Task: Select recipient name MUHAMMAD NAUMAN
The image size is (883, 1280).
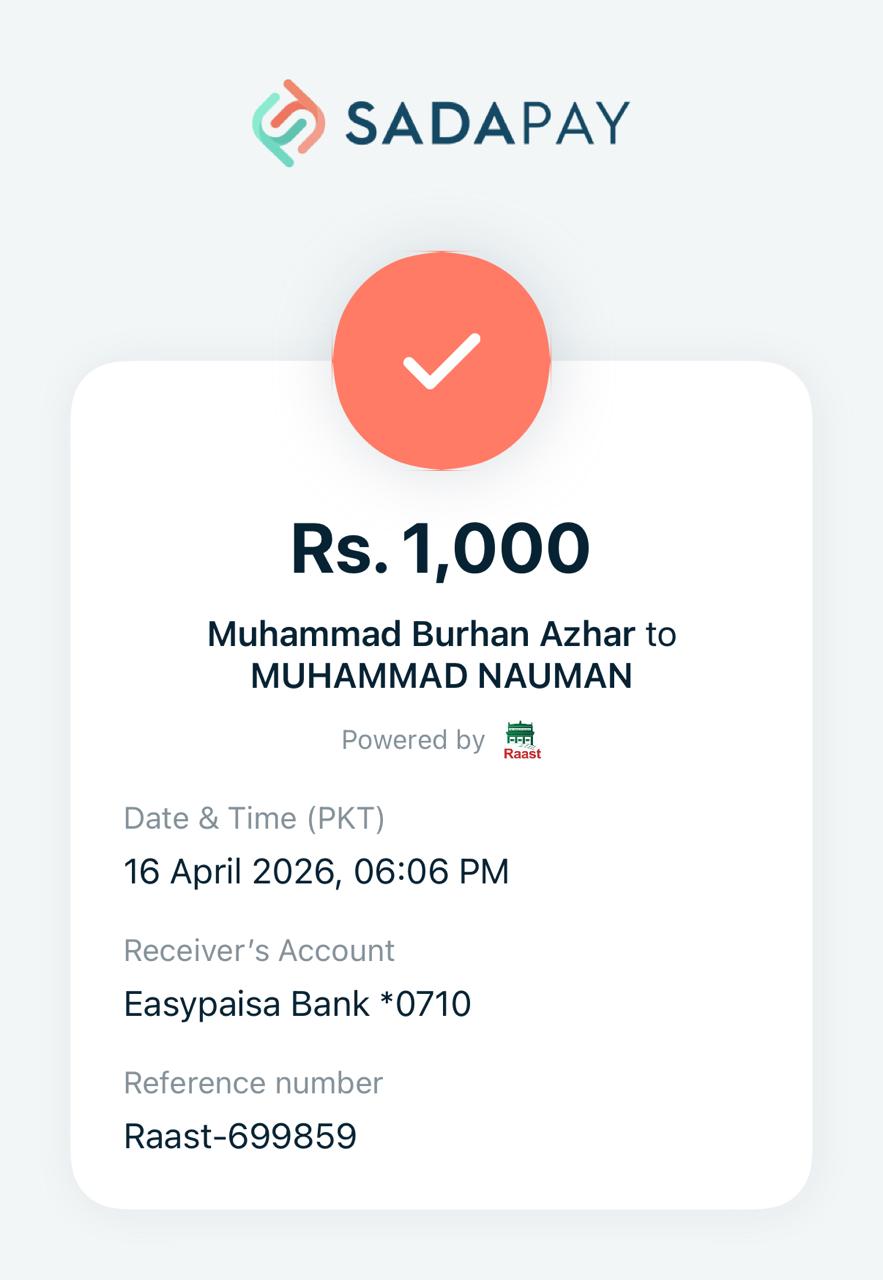Action: click(441, 677)
